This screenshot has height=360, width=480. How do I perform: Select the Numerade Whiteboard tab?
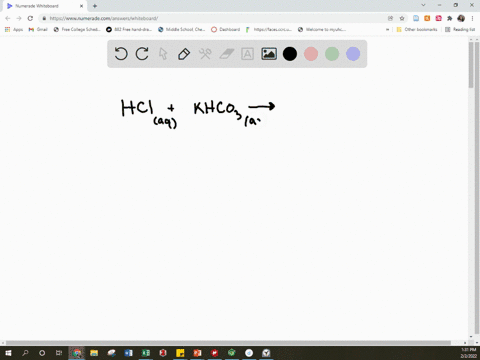click(x=45, y=6)
